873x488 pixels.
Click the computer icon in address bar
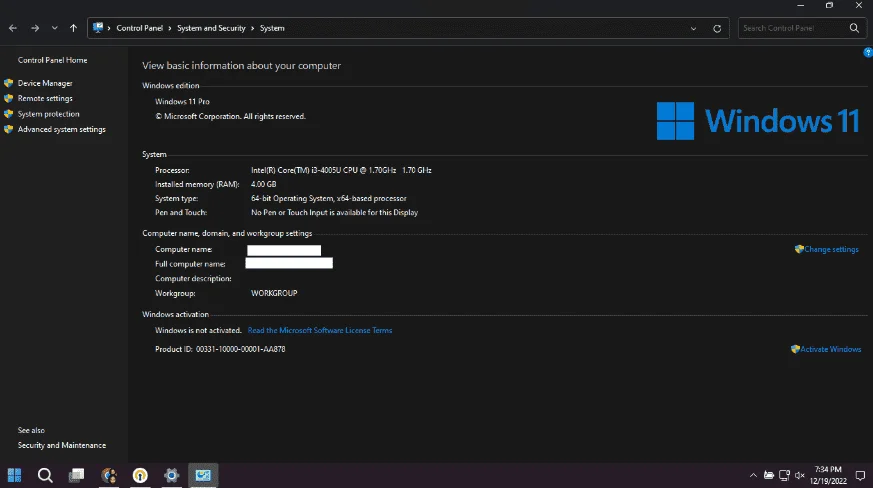click(98, 28)
